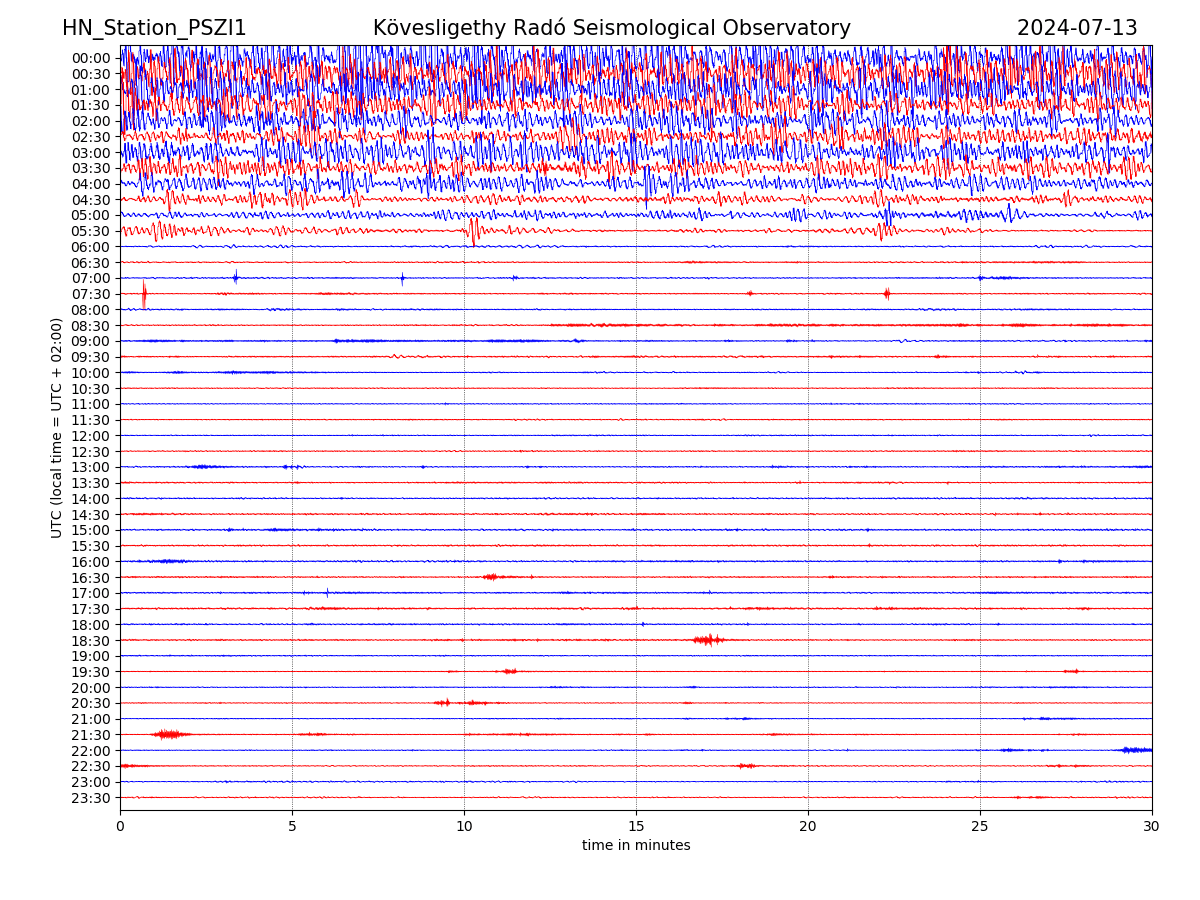Select the 00:00 trace time label
This screenshot has width=1200, height=900.
[x=90, y=58]
